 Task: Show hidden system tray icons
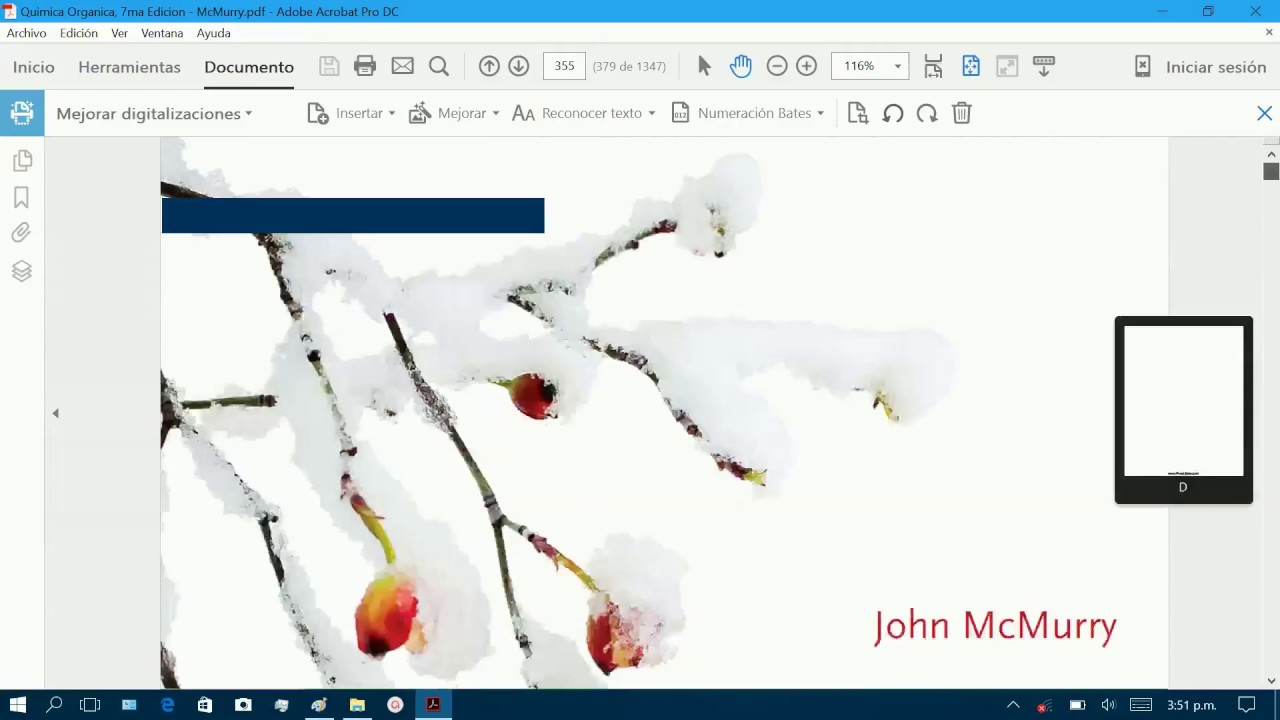click(1013, 705)
